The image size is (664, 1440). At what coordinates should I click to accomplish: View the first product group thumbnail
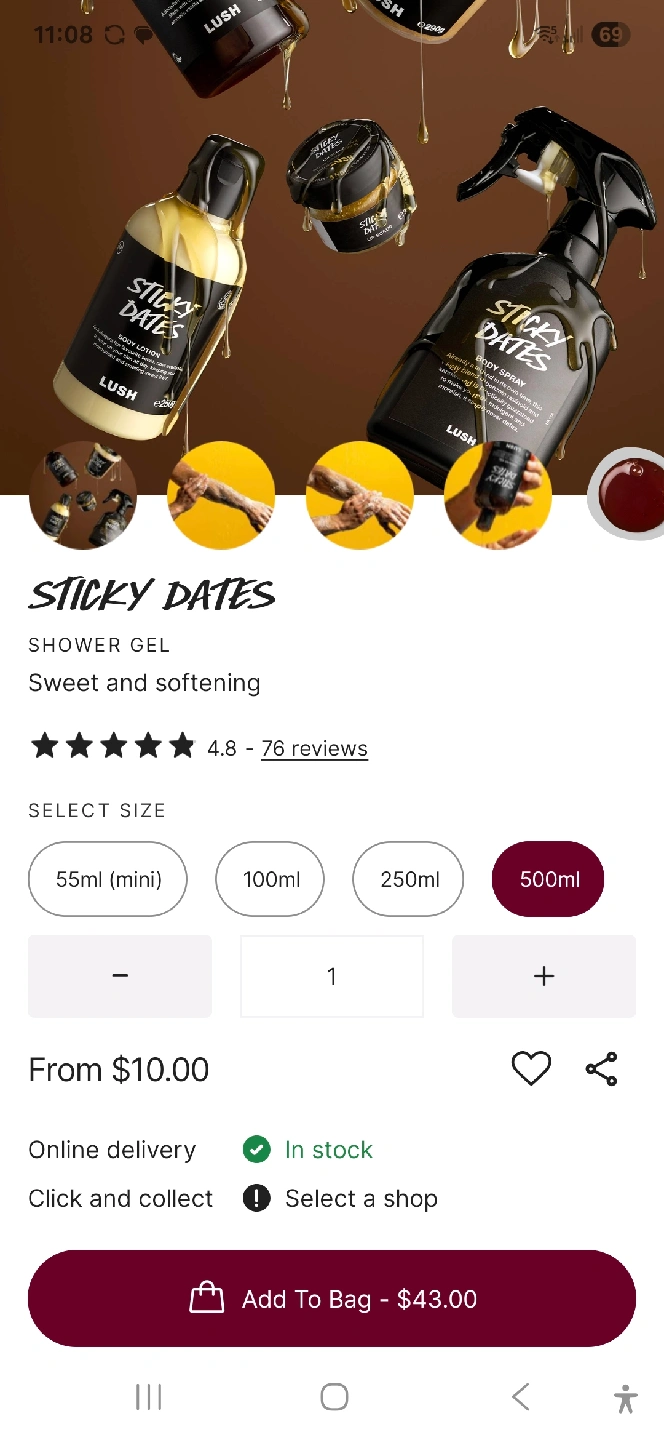[82, 495]
